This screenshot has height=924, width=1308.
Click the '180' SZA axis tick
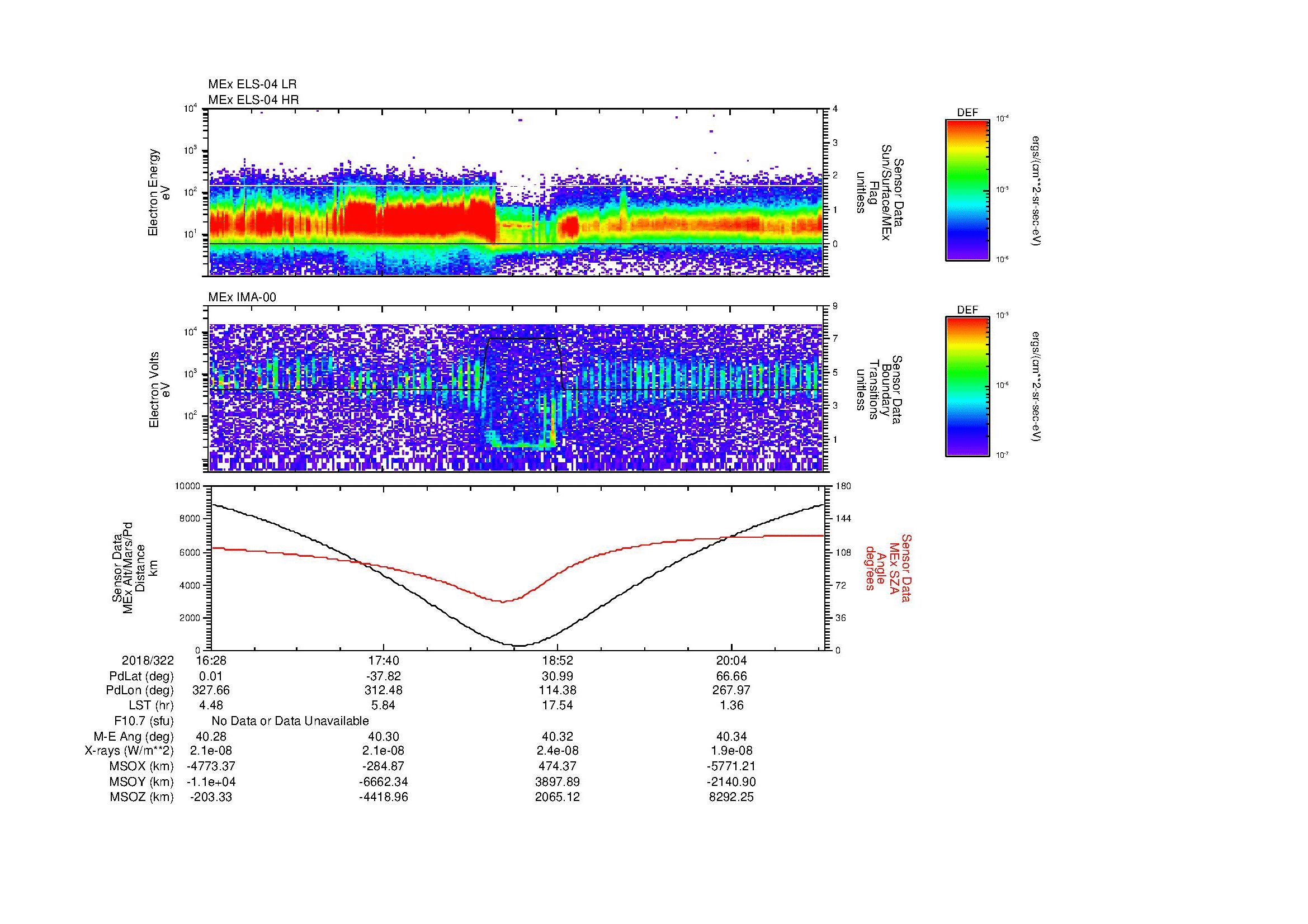[844, 486]
